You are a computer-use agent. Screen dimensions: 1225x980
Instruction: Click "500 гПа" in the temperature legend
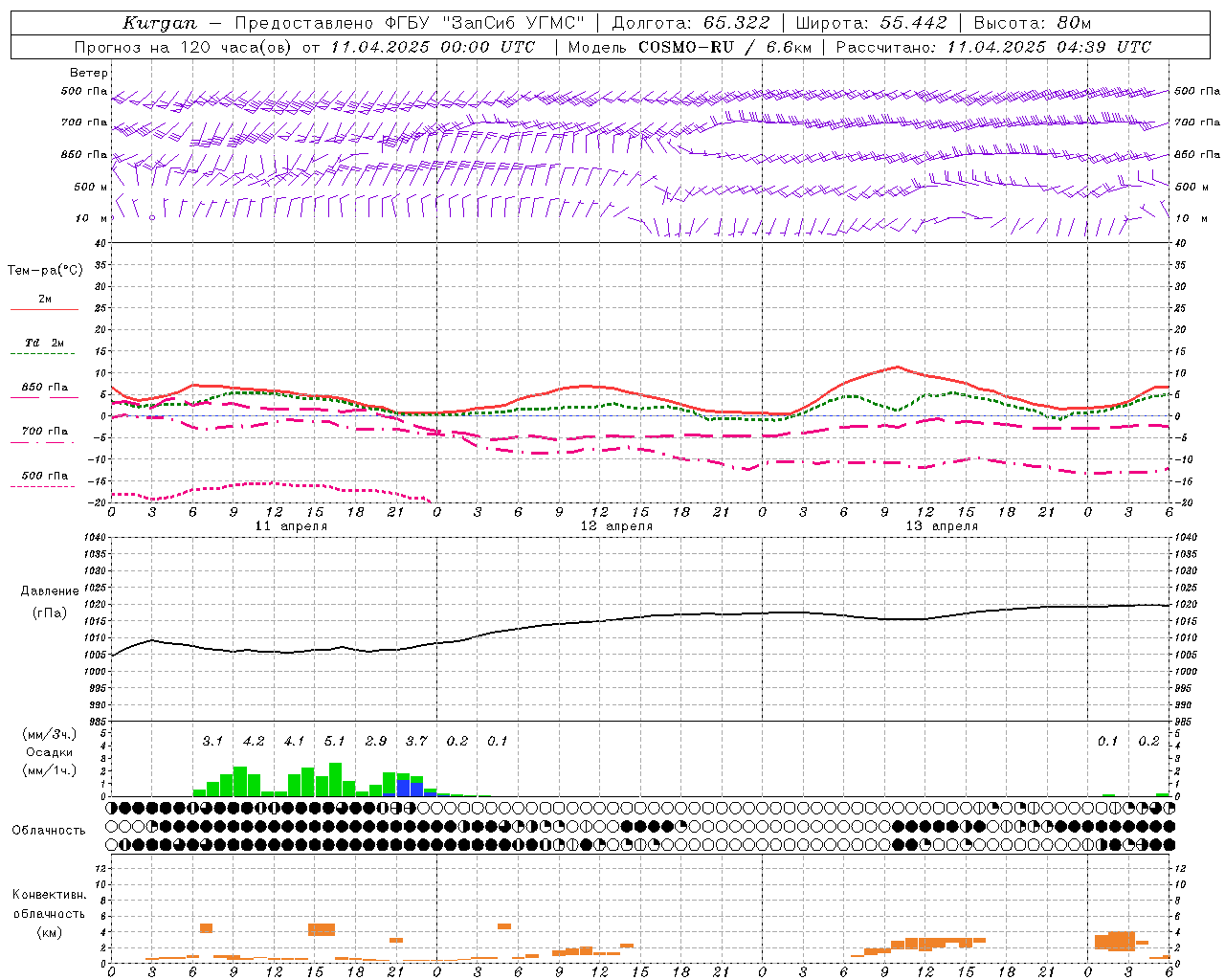[x=44, y=476]
